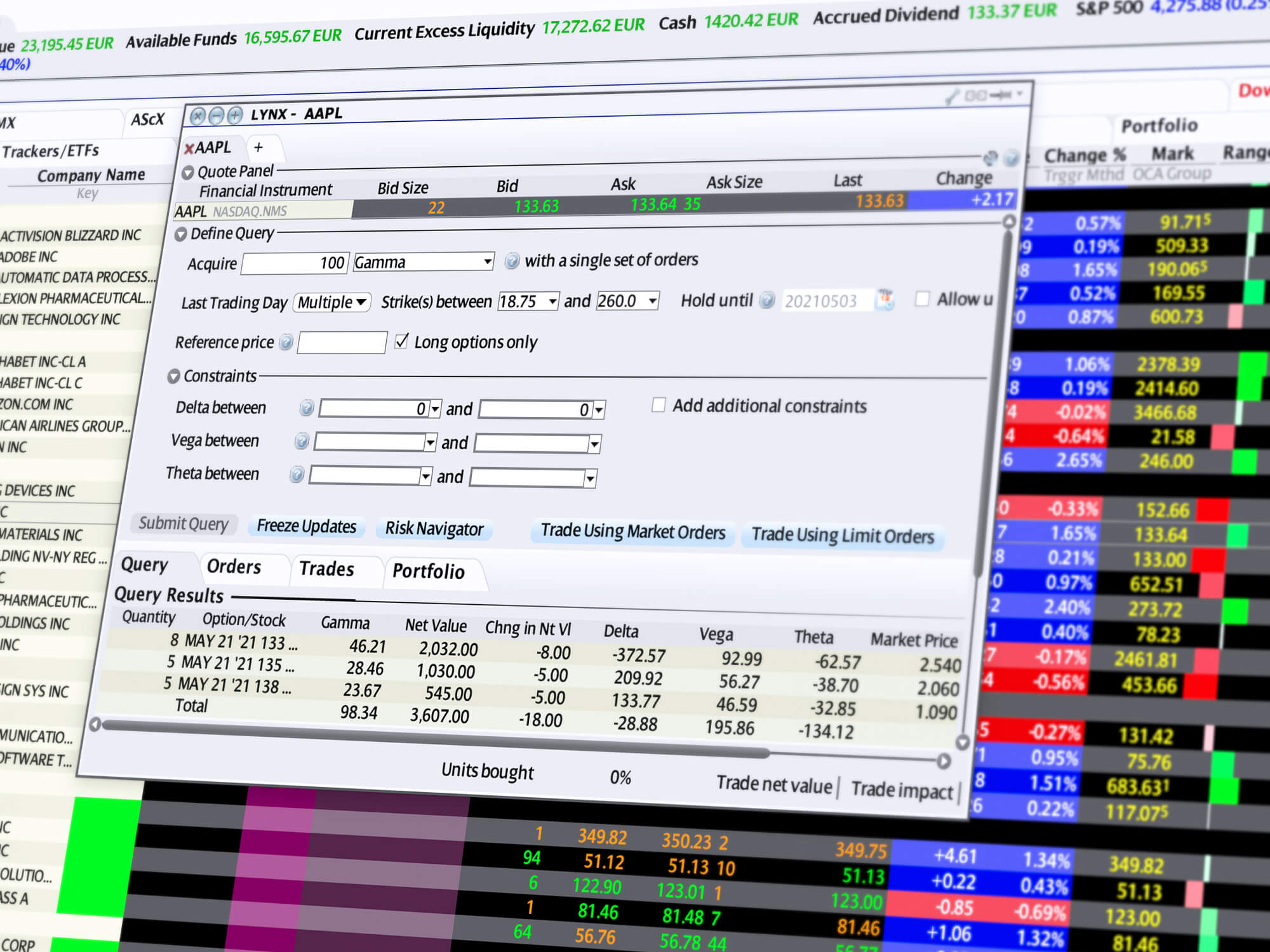Image resolution: width=1270 pixels, height=952 pixels.
Task: Collapse the Constraints section
Action: 174,376
